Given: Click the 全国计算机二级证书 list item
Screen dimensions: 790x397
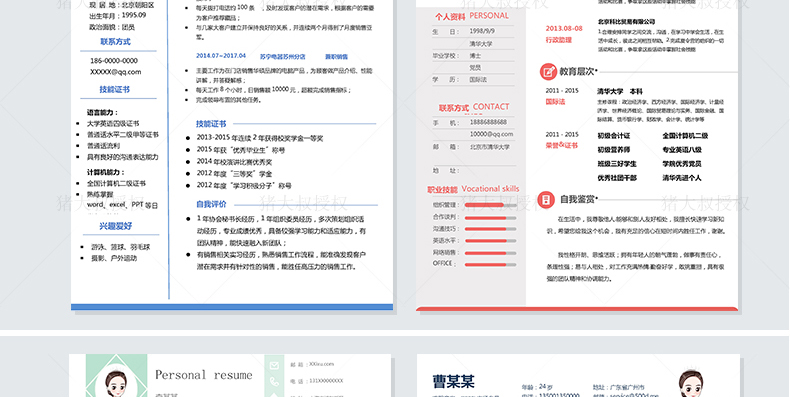Looking at the screenshot, I should pos(116,183).
